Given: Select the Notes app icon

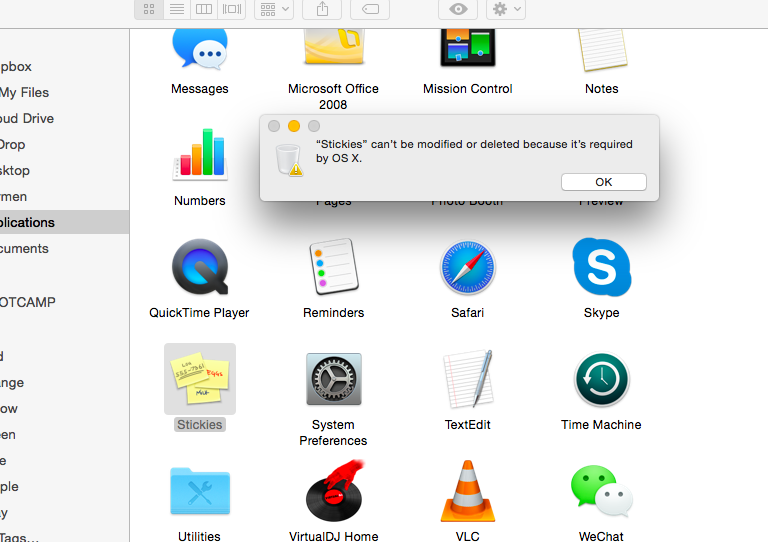Looking at the screenshot, I should pos(602,49).
